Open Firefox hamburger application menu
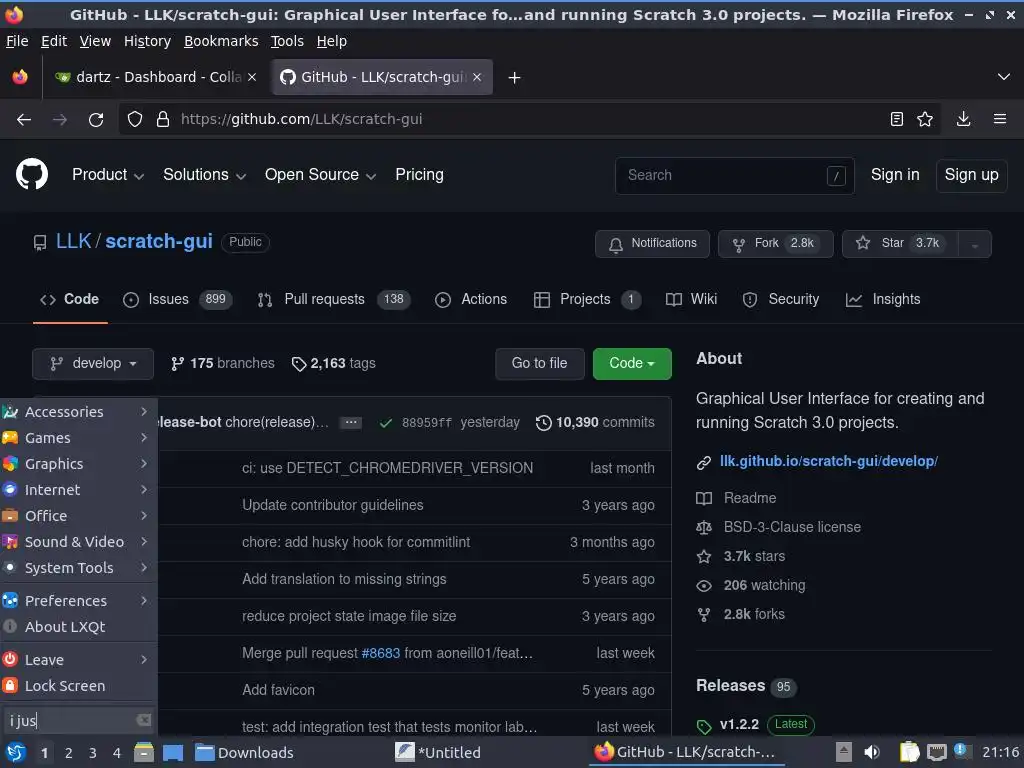Image resolution: width=1024 pixels, height=768 pixels. click(1000, 119)
